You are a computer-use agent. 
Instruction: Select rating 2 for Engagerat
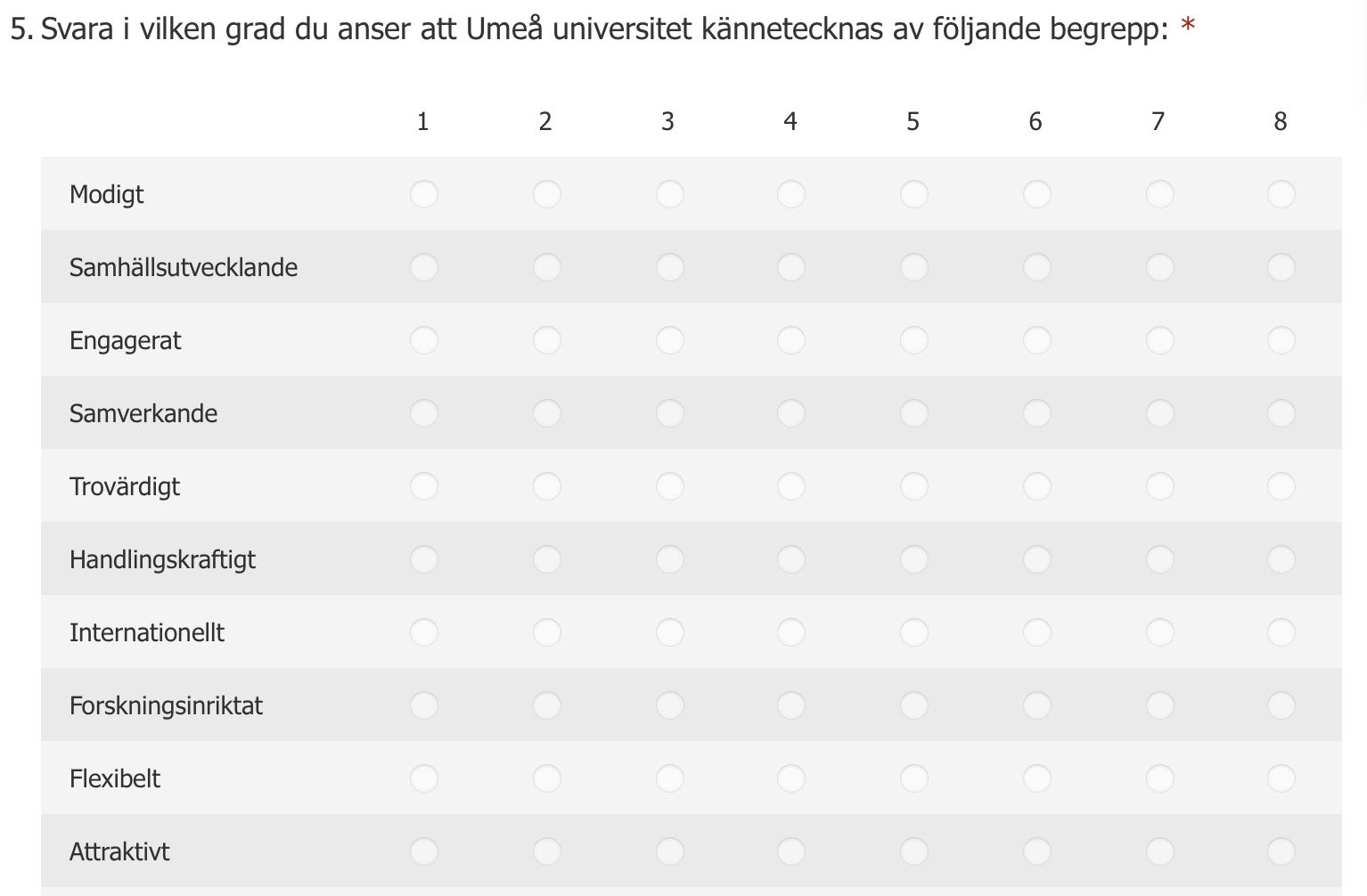point(546,340)
